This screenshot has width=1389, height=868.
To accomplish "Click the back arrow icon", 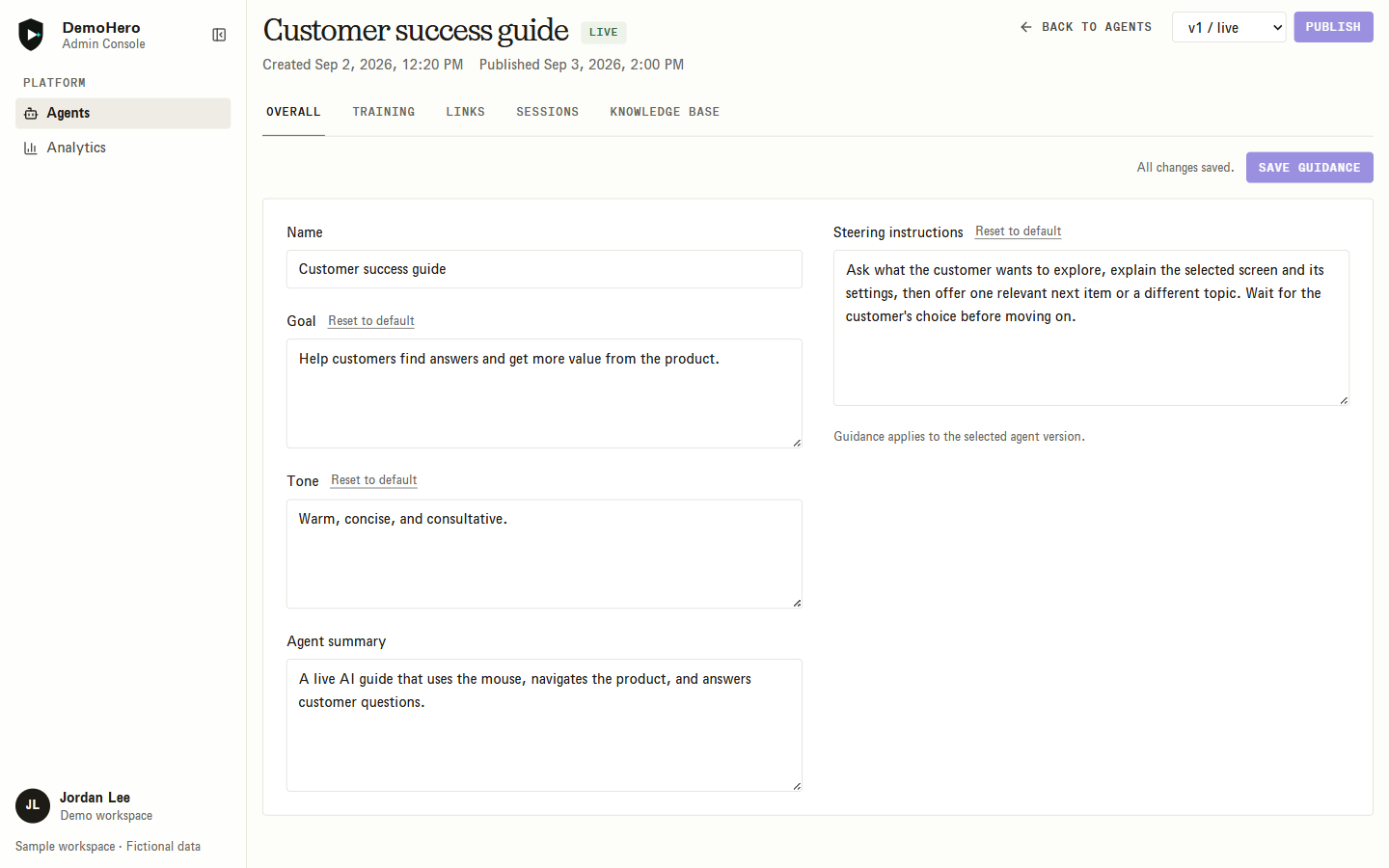I will [x=1026, y=27].
